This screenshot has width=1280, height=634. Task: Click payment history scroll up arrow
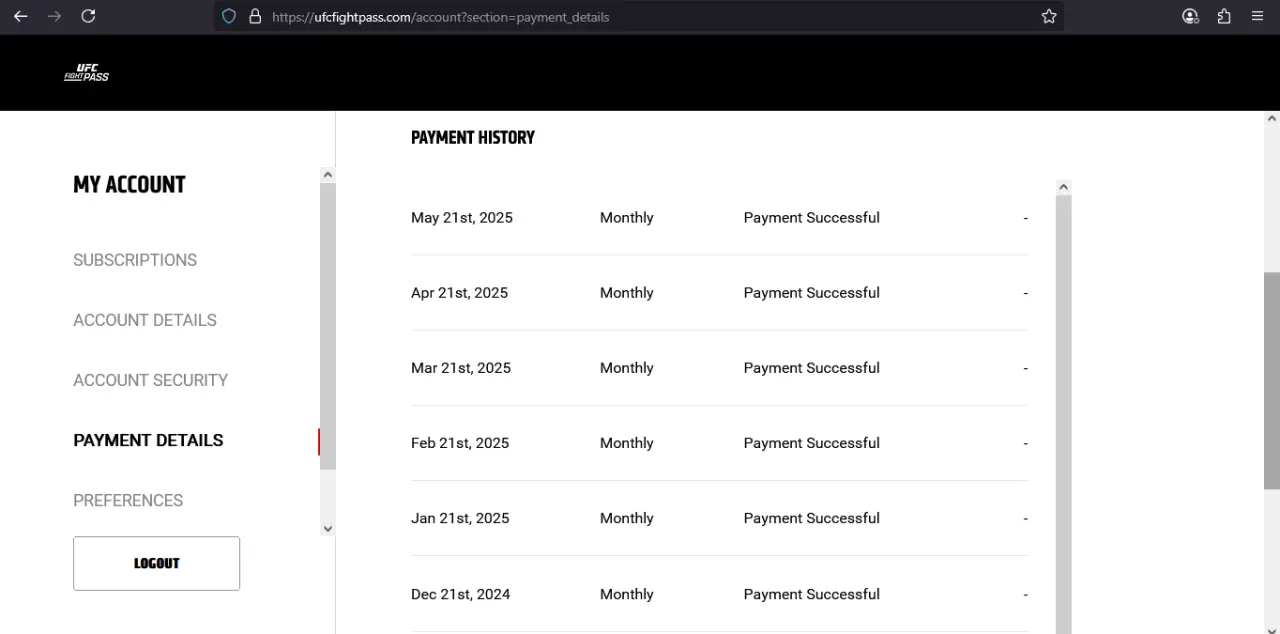pyautogui.click(x=1063, y=188)
